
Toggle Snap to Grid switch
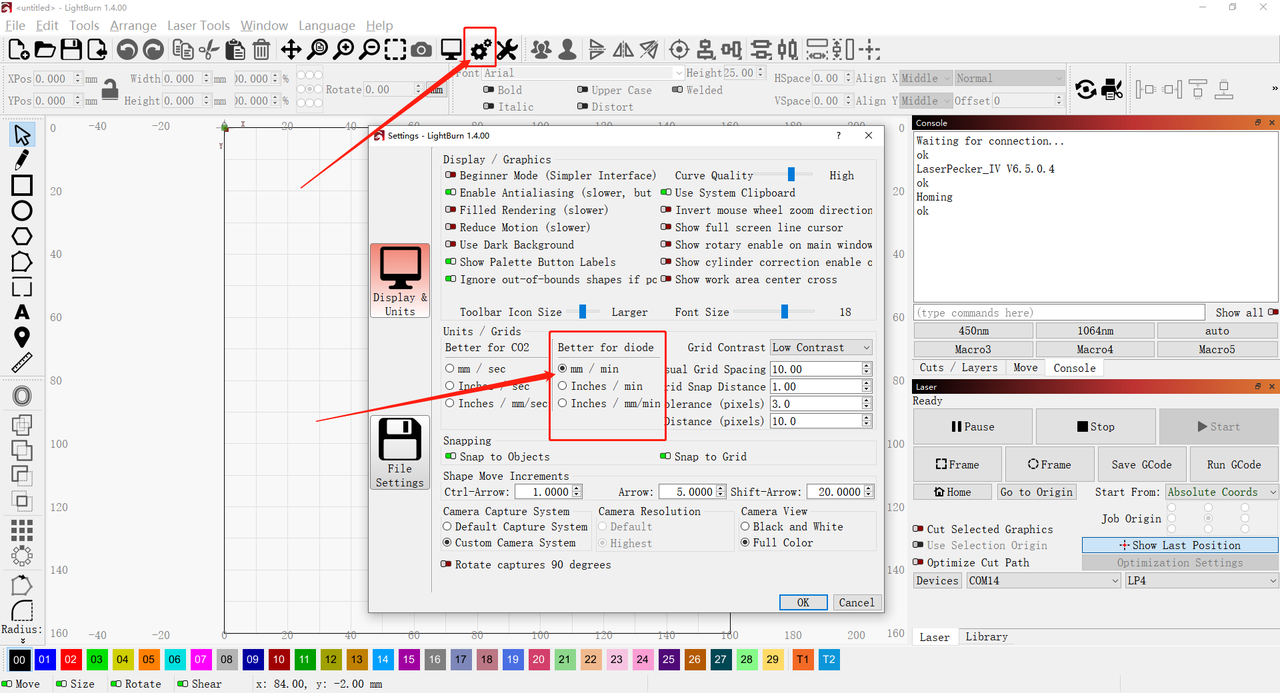pos(666,457)
